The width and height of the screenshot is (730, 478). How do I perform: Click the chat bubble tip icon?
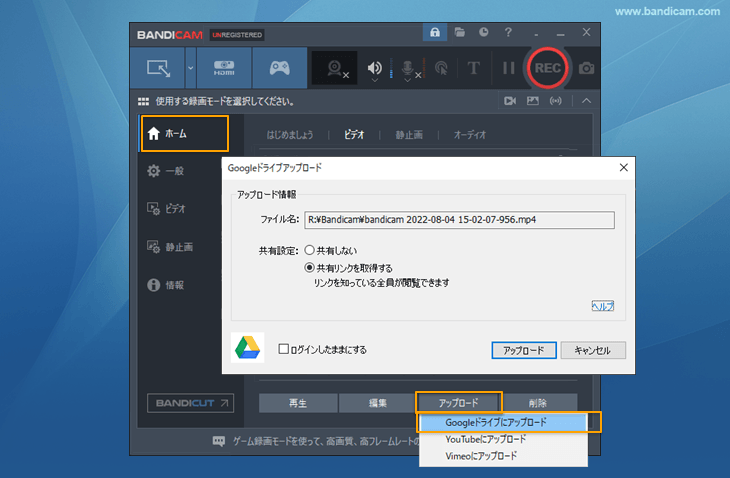point(219,441)
